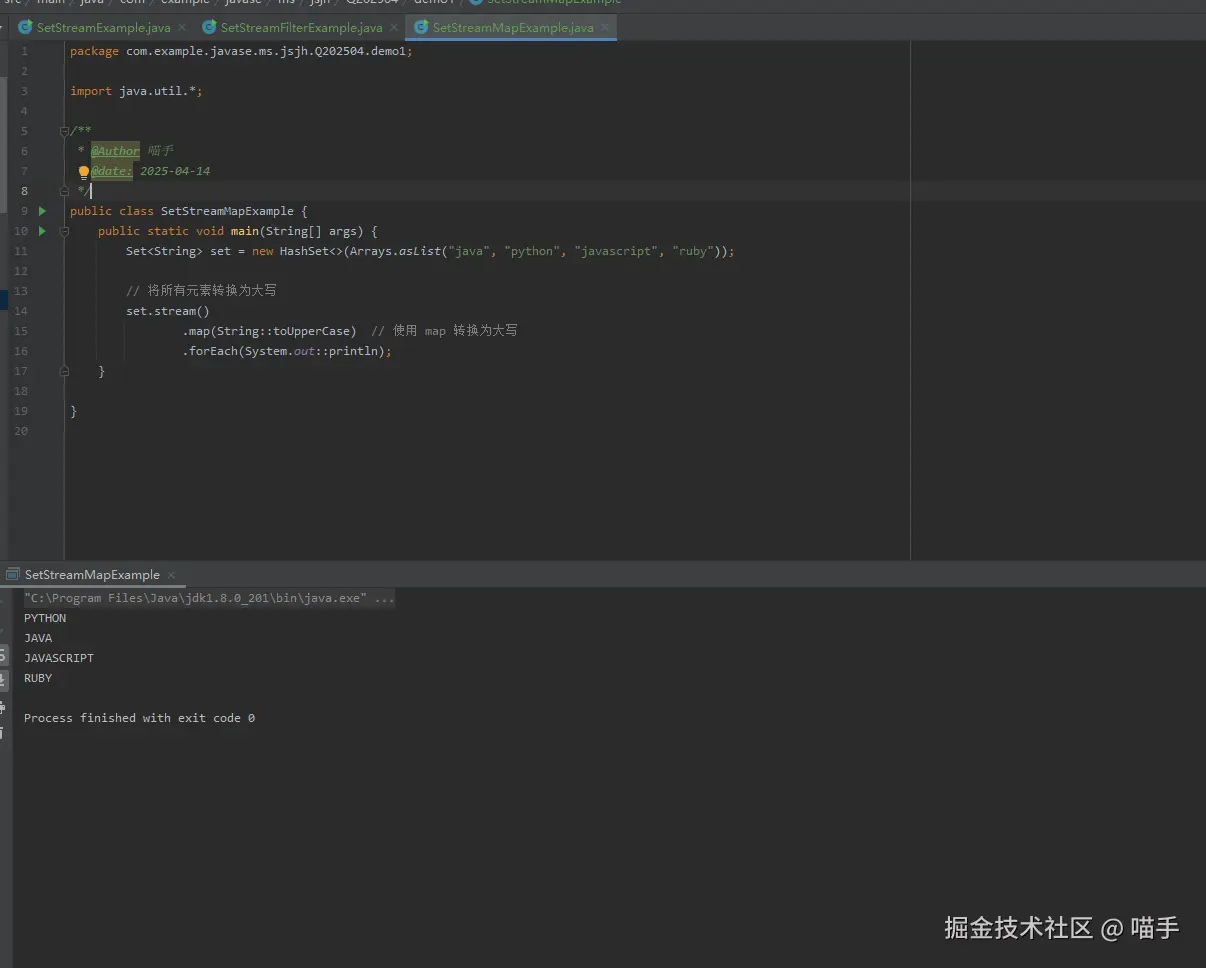Click the date value 2025-04-14
1206x968 pixels.
(175, 171)
